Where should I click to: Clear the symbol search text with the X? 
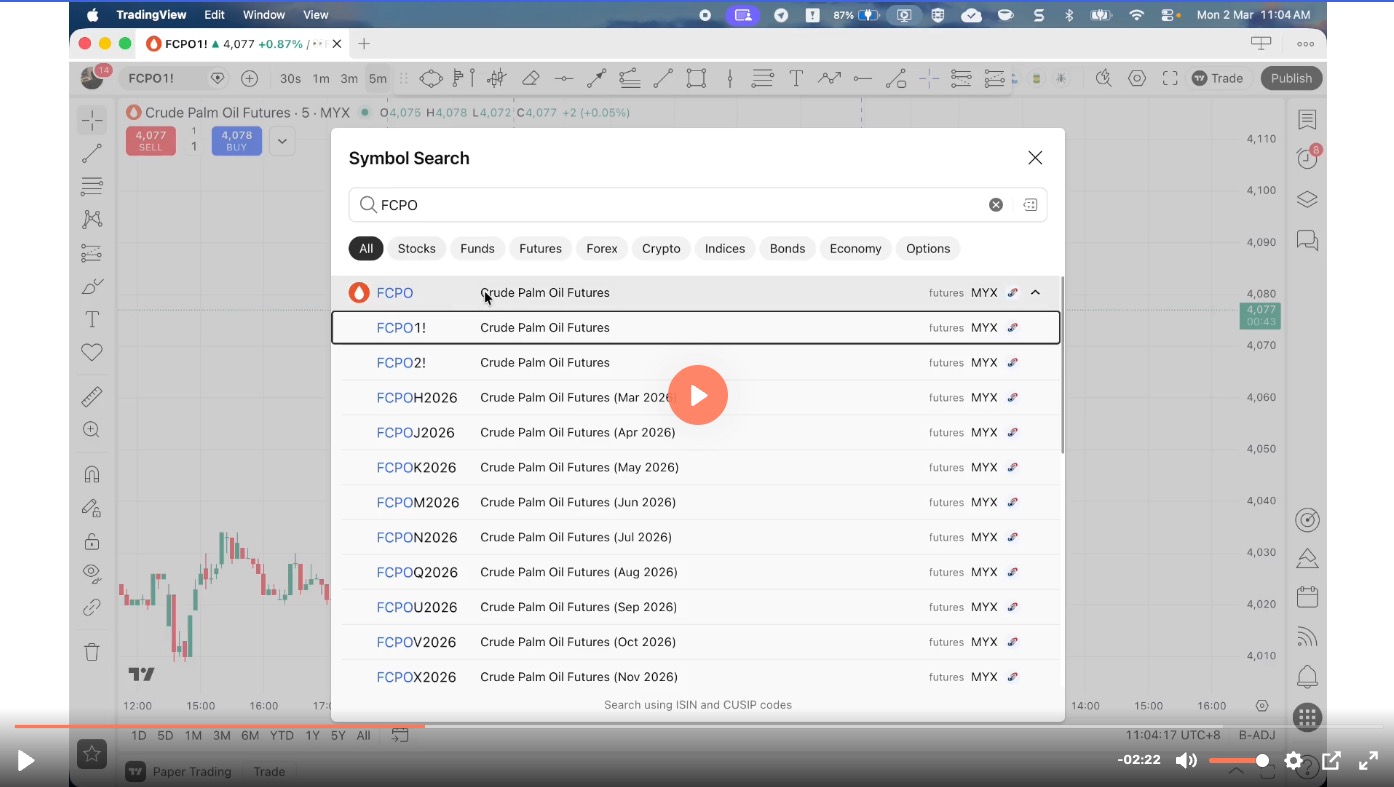point(996,205)
